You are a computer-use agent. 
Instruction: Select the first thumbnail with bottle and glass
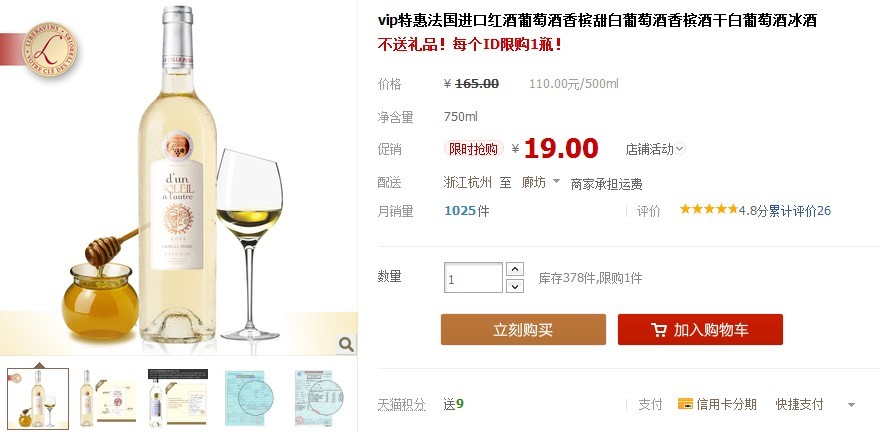click(38, 399)
